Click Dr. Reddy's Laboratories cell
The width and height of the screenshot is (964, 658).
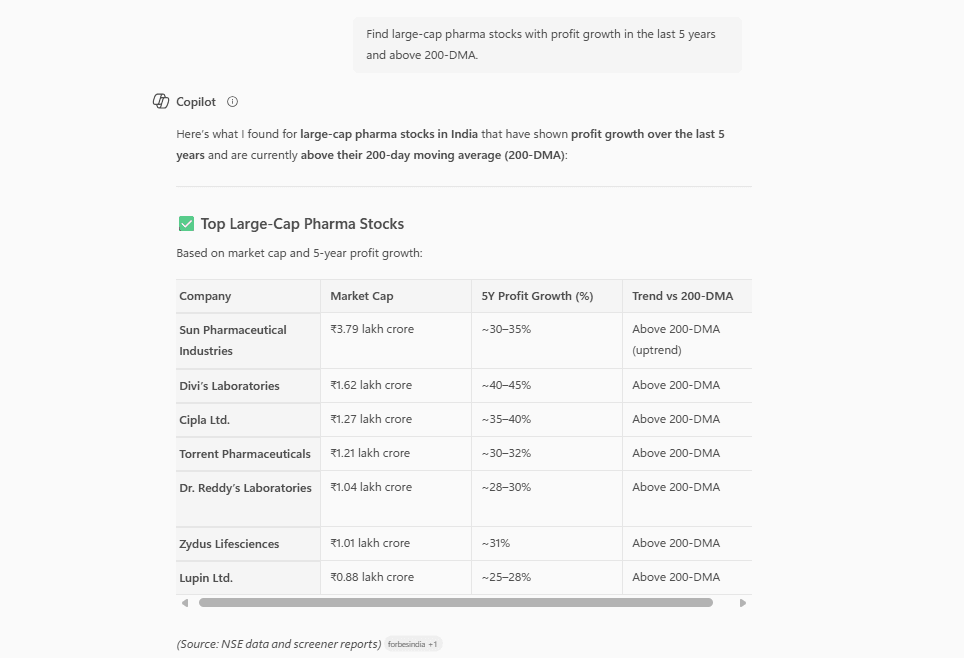click(245, 488)
